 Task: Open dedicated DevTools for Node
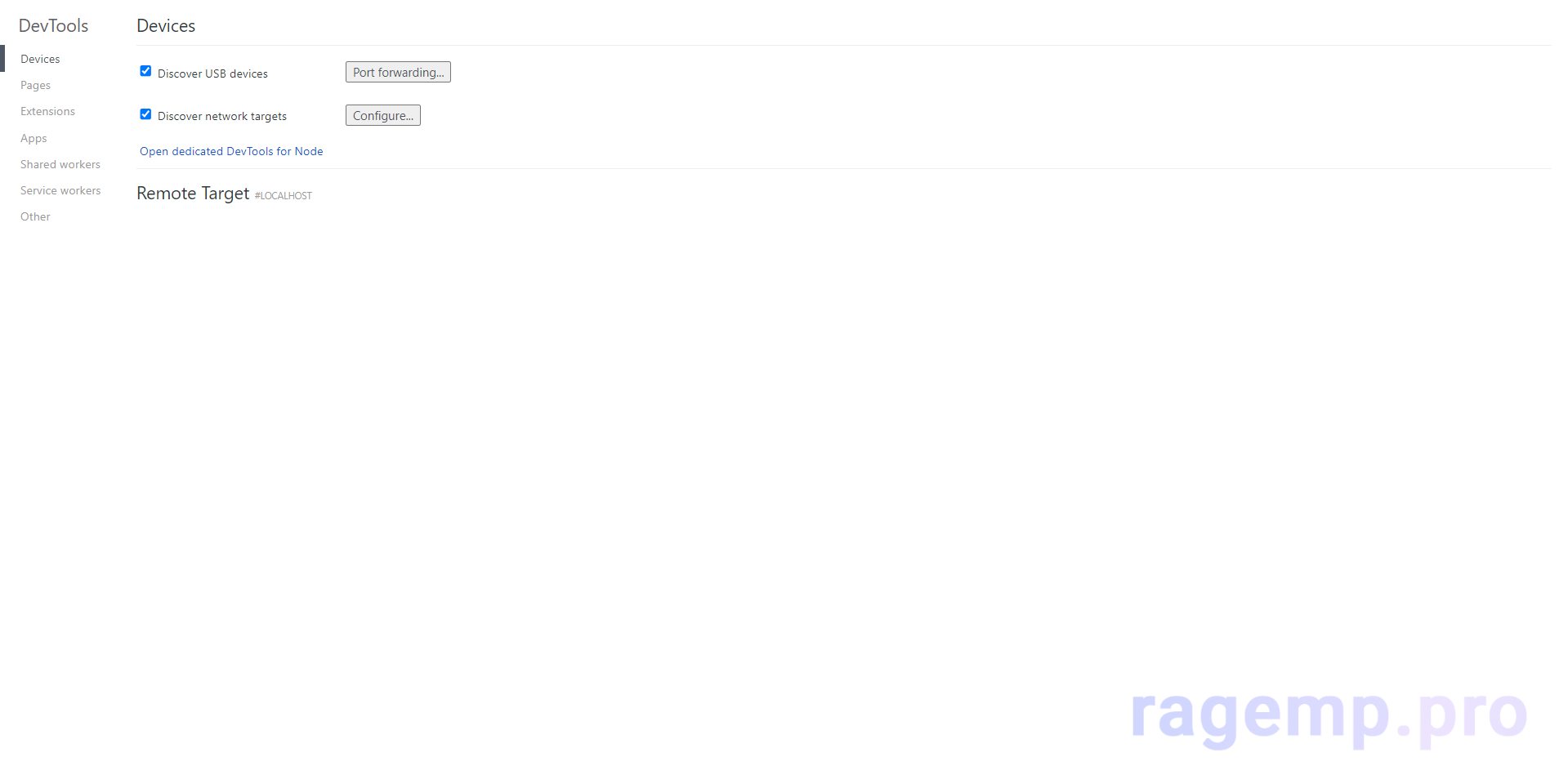click(x=231, y=151)
